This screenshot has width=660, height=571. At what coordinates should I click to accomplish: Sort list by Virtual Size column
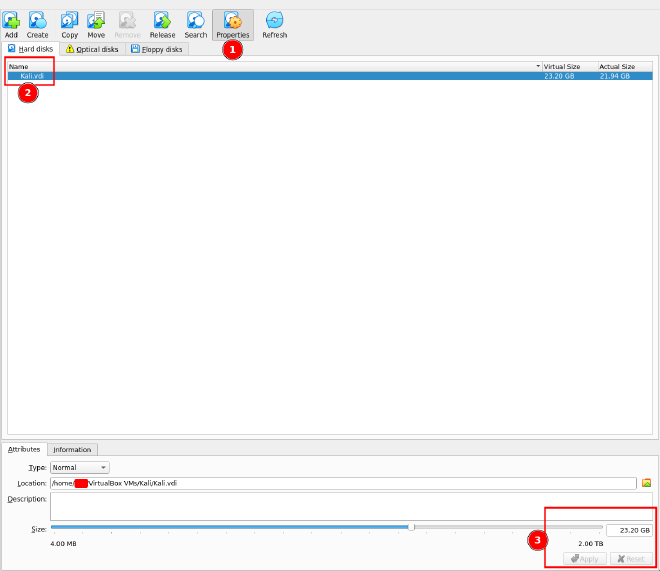pyautogui.click(x=568, y=66)
